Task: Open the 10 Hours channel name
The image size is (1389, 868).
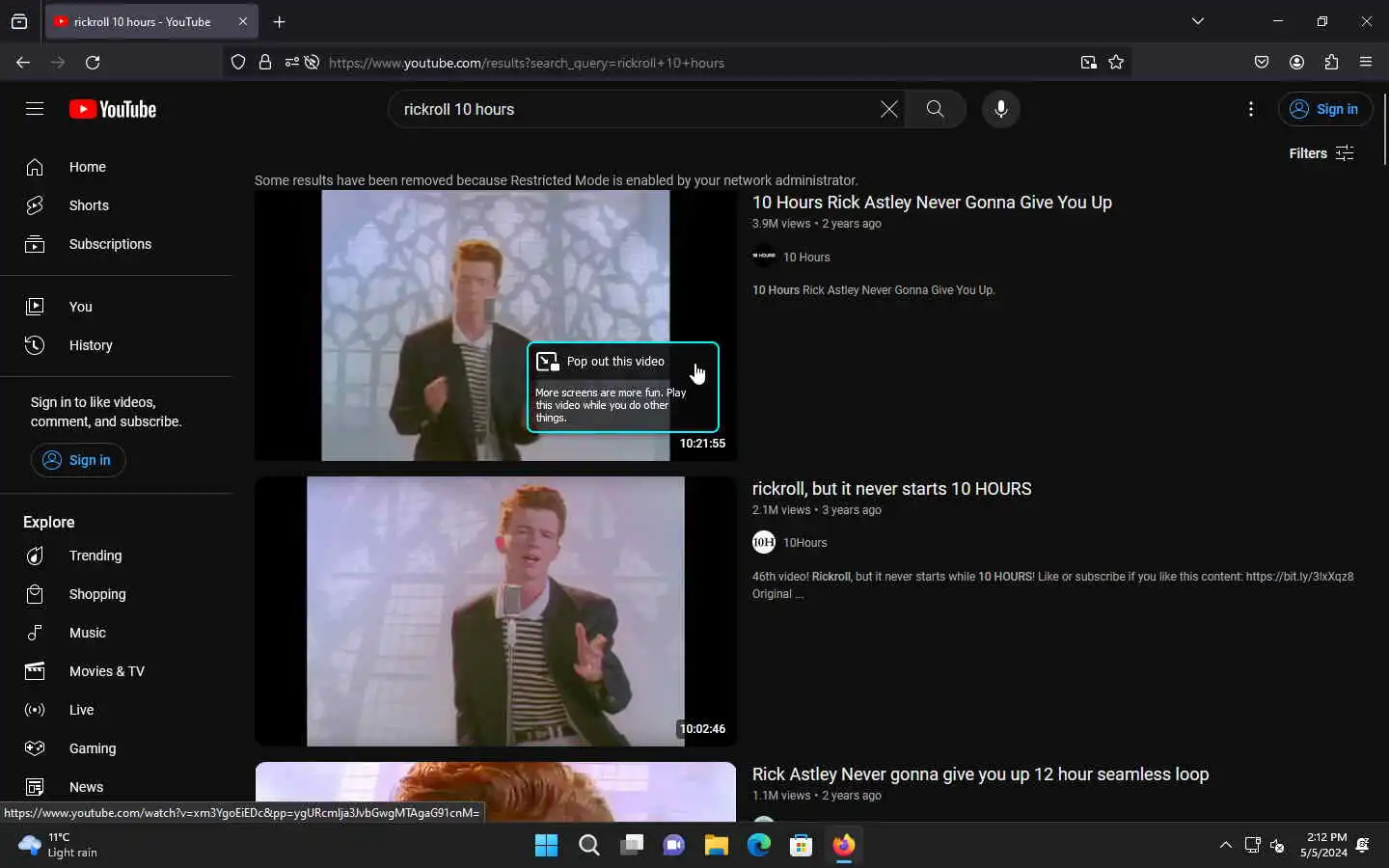Action: coord(806,258)
